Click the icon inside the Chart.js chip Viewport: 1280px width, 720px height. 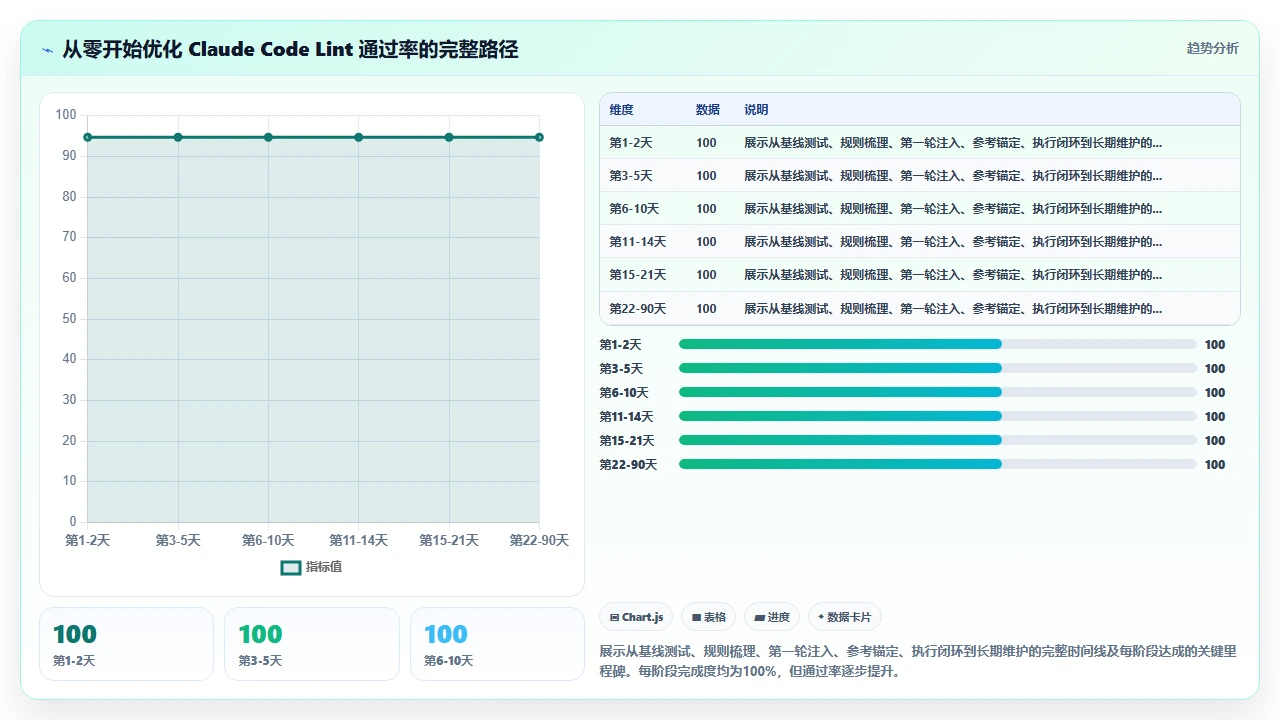pos(614,618)
